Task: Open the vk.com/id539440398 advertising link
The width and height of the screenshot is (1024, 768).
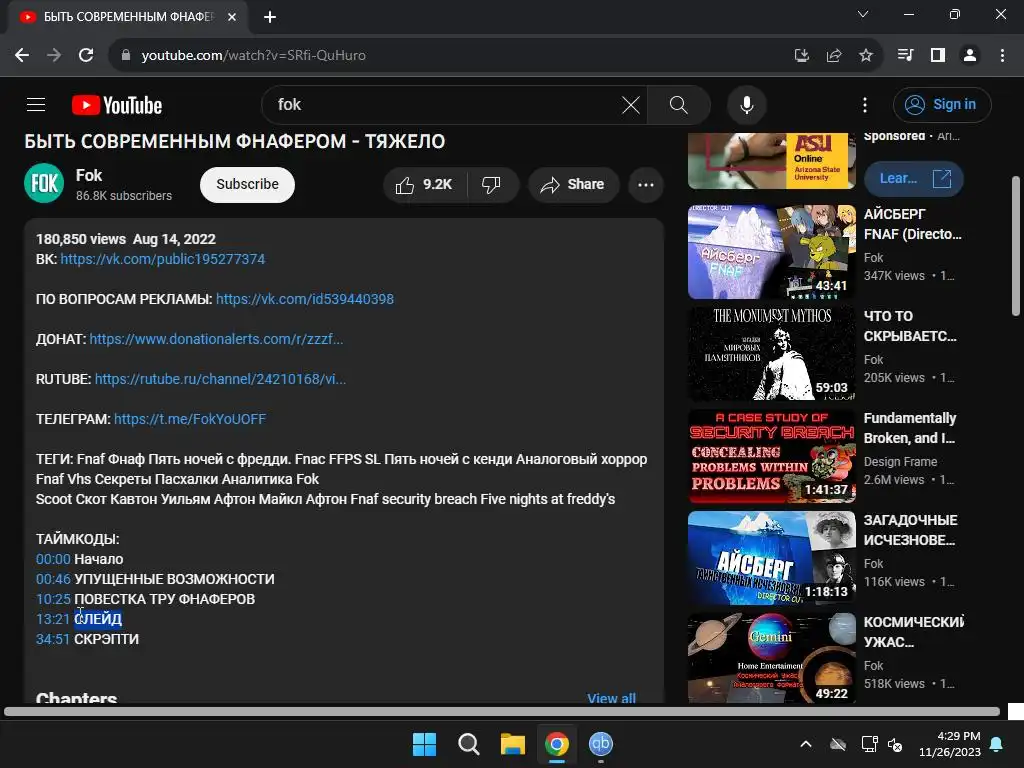Action: 305,298
